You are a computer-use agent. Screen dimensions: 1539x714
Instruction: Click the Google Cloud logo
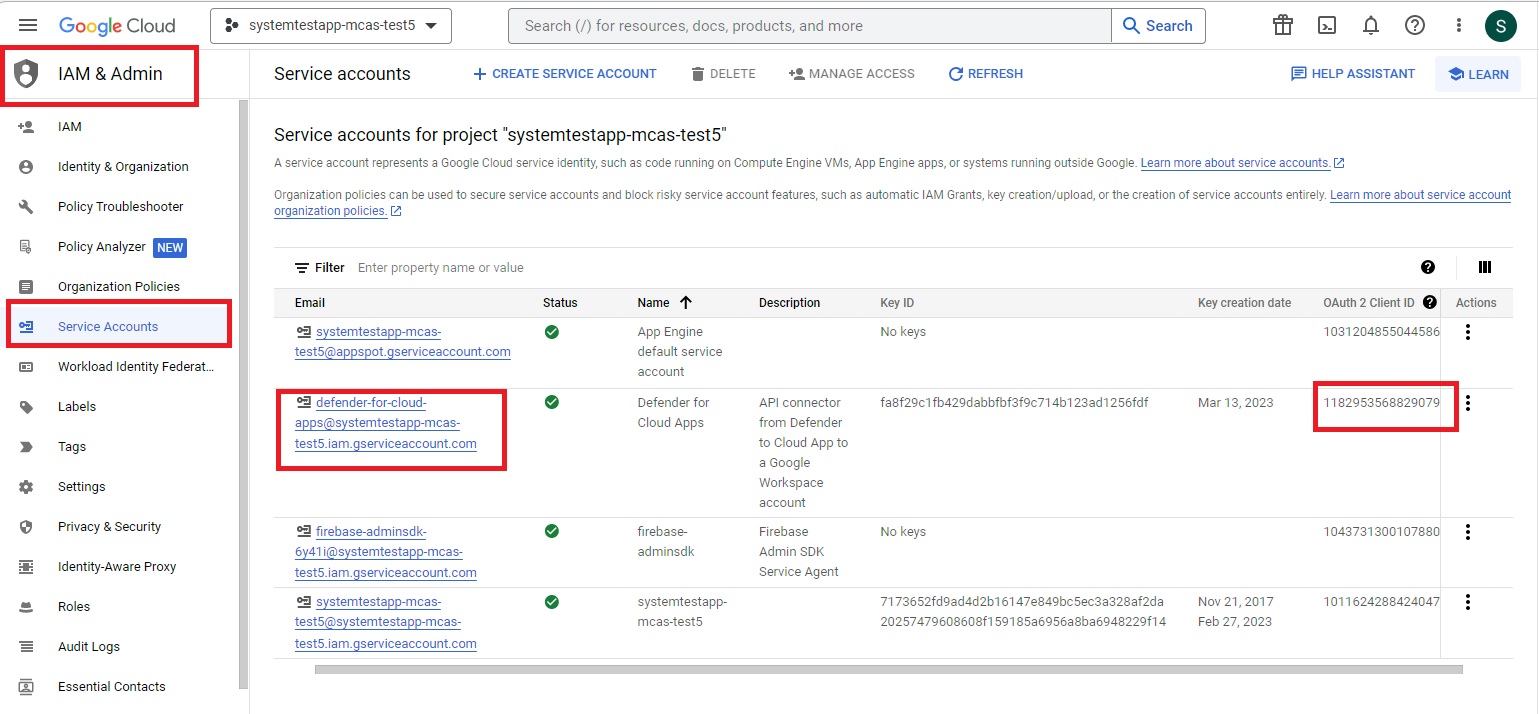(x=117, y=26)
